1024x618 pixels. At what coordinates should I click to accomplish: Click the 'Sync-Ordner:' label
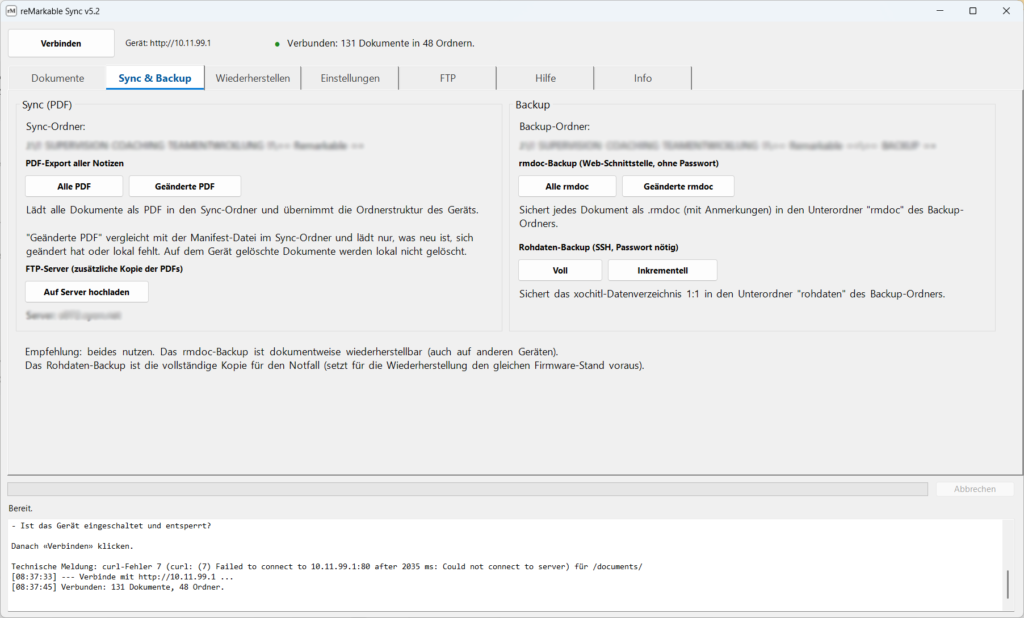[56, 126]
